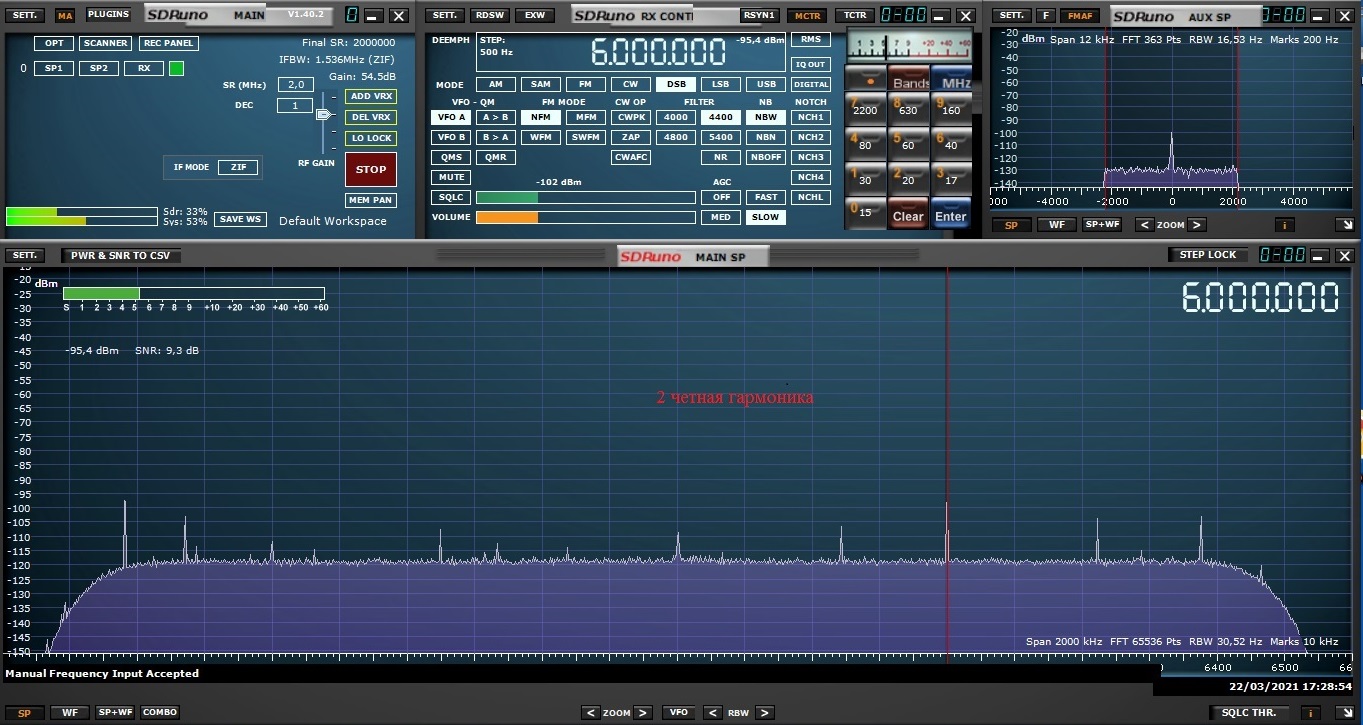1363x725 pixels.
Task: Switch AUX SP to WF view
Action: tap(1057, 225)
